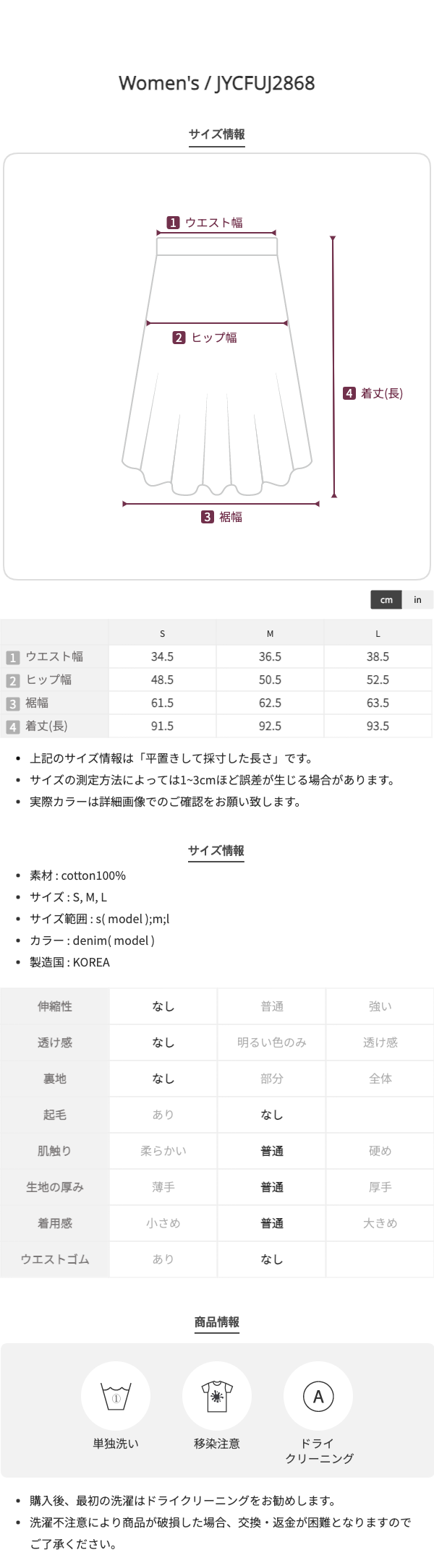Image resolution: width=434 pixels, height=1568 pixels.
Task: Click the ウエストゴム row label
Action: click(x=55, y=1259)
